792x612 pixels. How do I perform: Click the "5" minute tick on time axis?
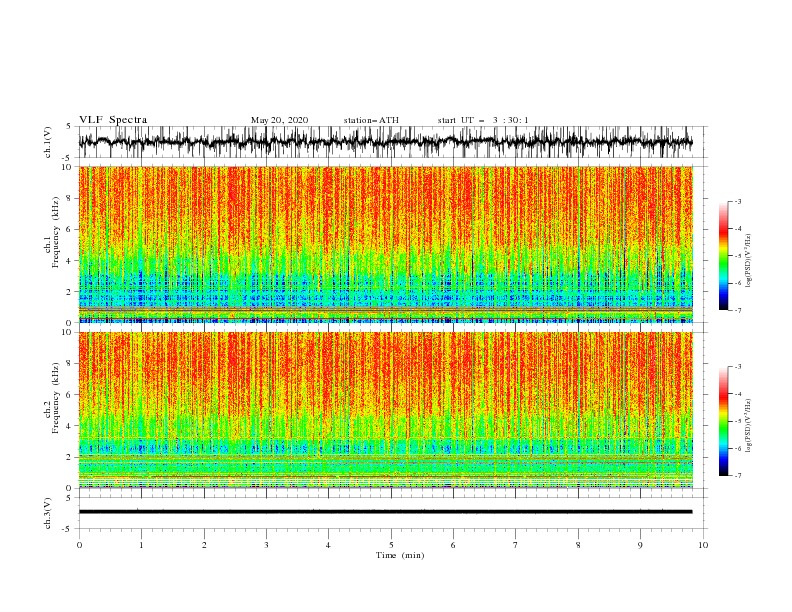pos(391,545)
